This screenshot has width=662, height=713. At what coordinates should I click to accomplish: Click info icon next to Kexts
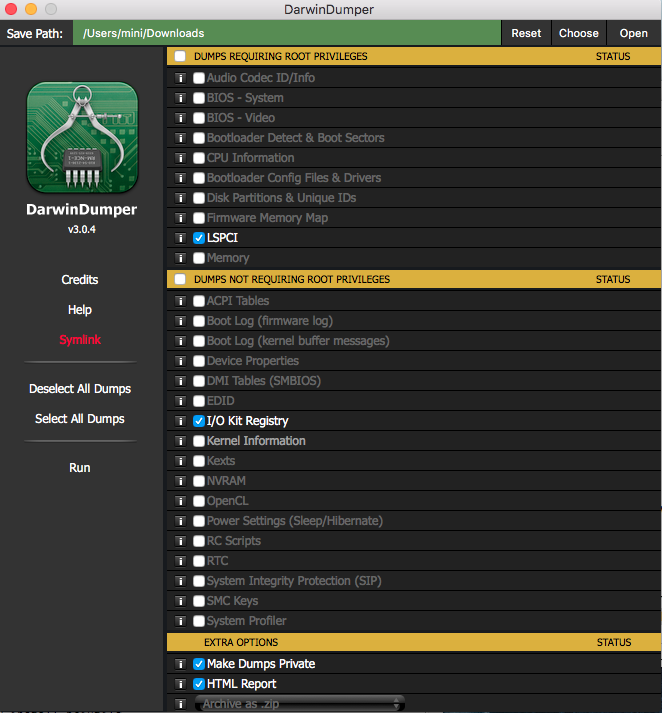[x=181, y=461]
